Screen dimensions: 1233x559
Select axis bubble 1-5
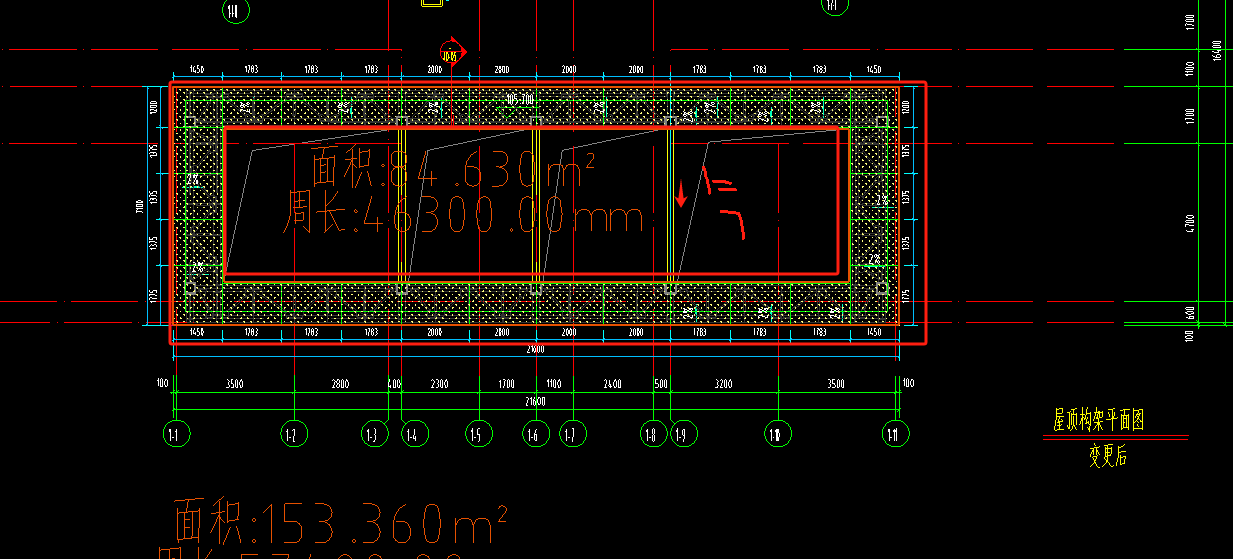[478, 434]
